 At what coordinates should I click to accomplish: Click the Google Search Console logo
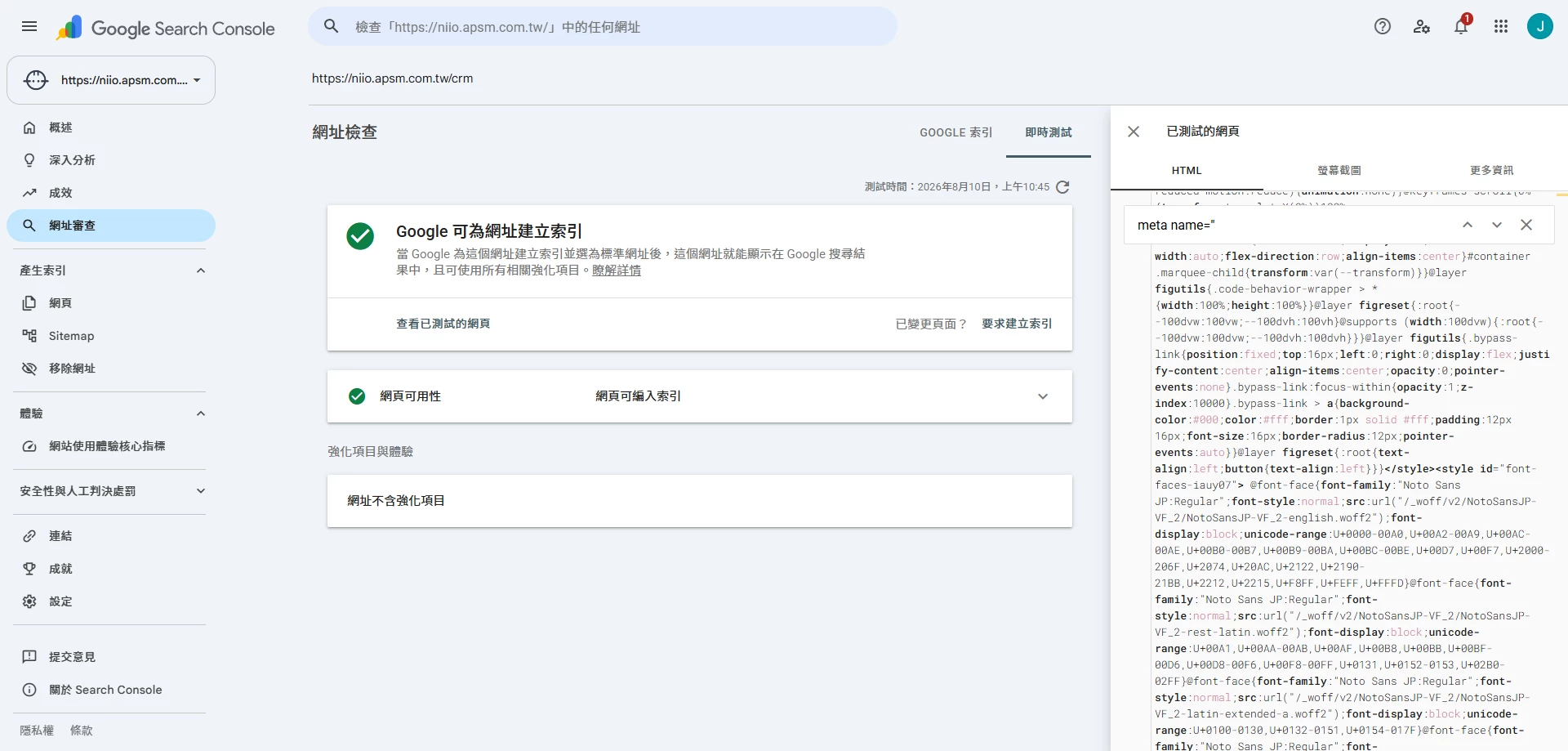pyautogui.click(x=166, y=29)
